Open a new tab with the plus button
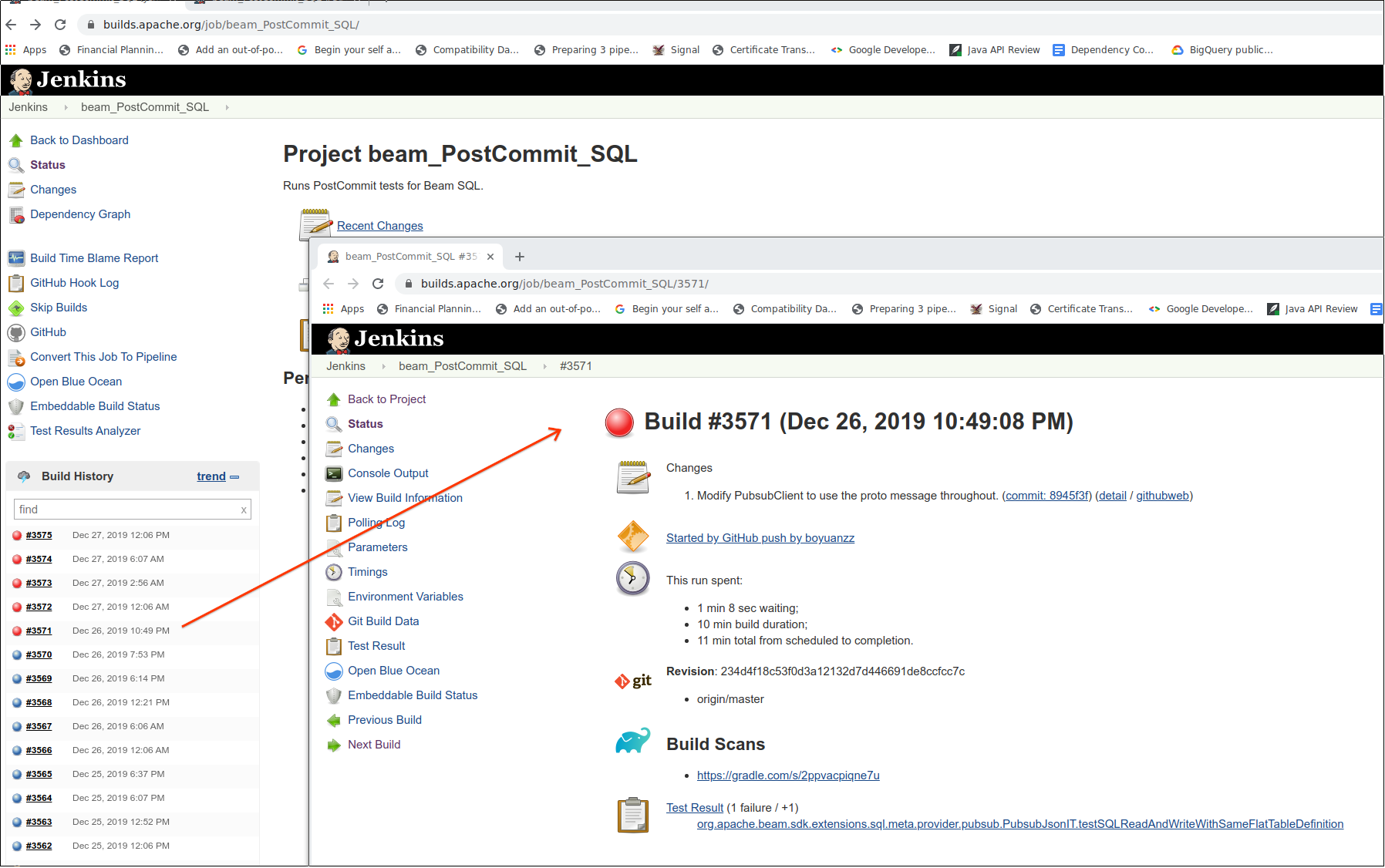 pyautogui.click(x=520, y=257)
